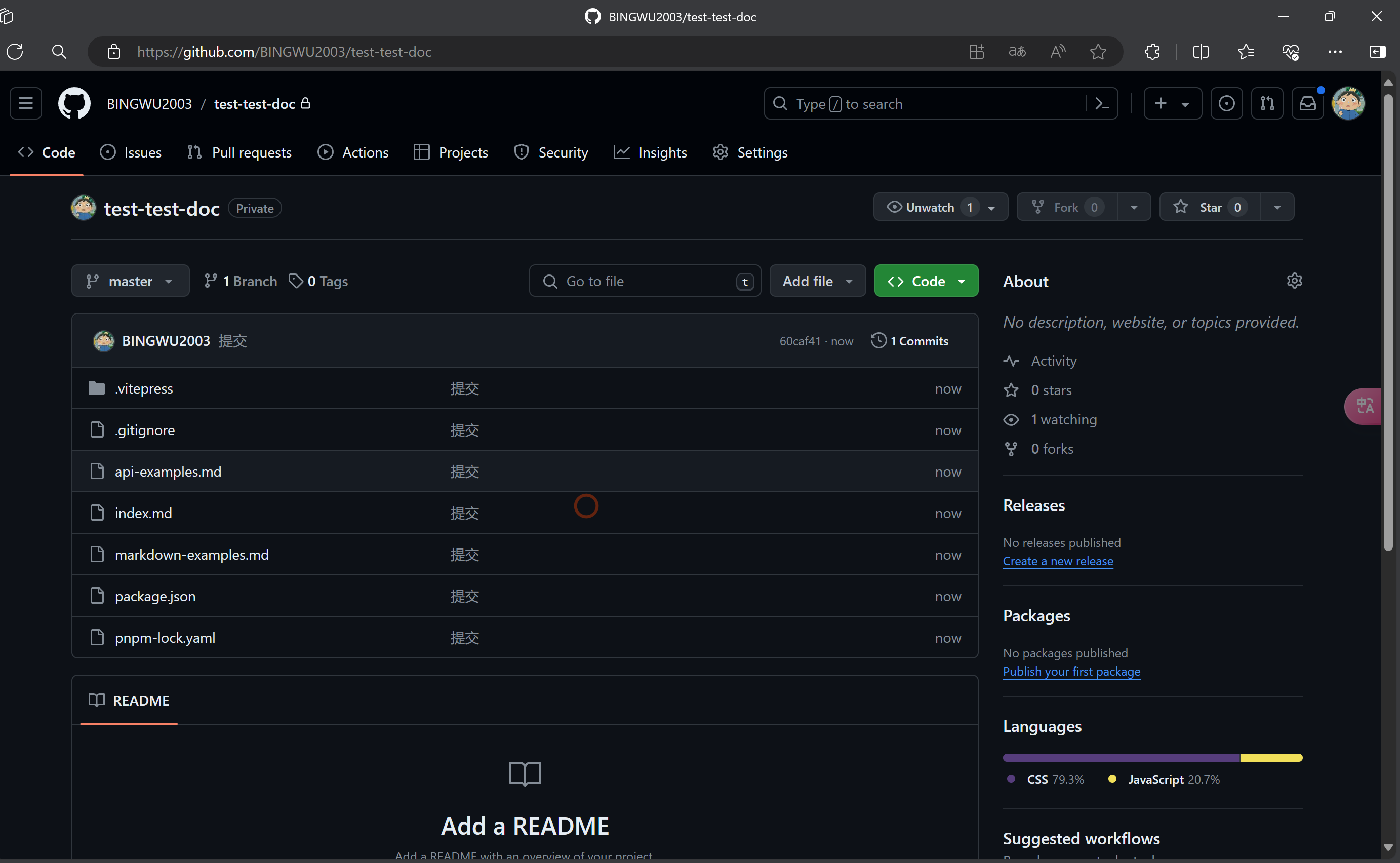The height and width of the screenshot is (863, 1400).
Task: Expand the Add file dropdown
Action: (817, 281)
